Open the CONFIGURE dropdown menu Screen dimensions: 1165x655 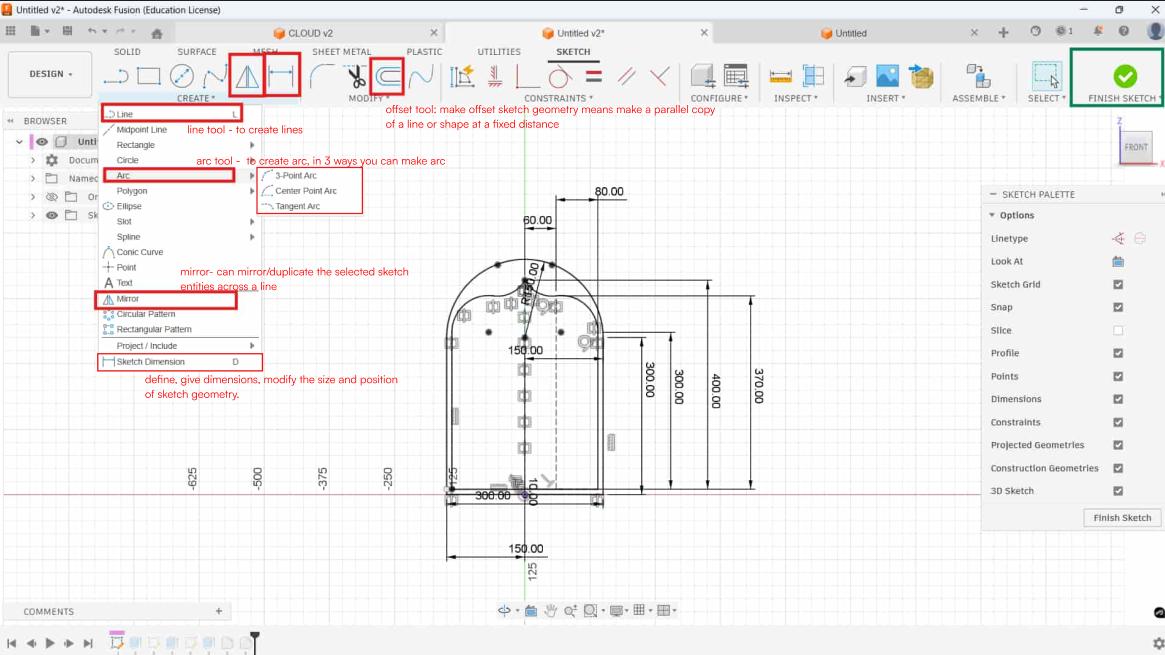click(x=718, y=98)
